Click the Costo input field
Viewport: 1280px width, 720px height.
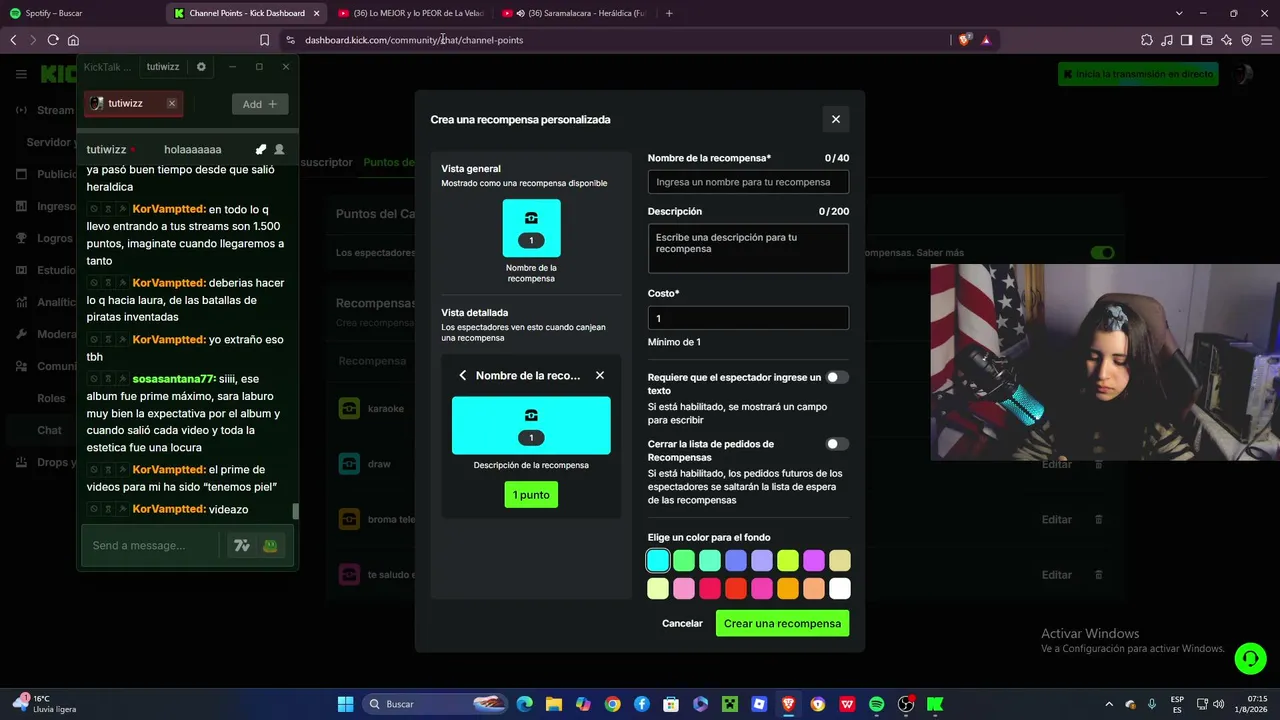(748, 318)
